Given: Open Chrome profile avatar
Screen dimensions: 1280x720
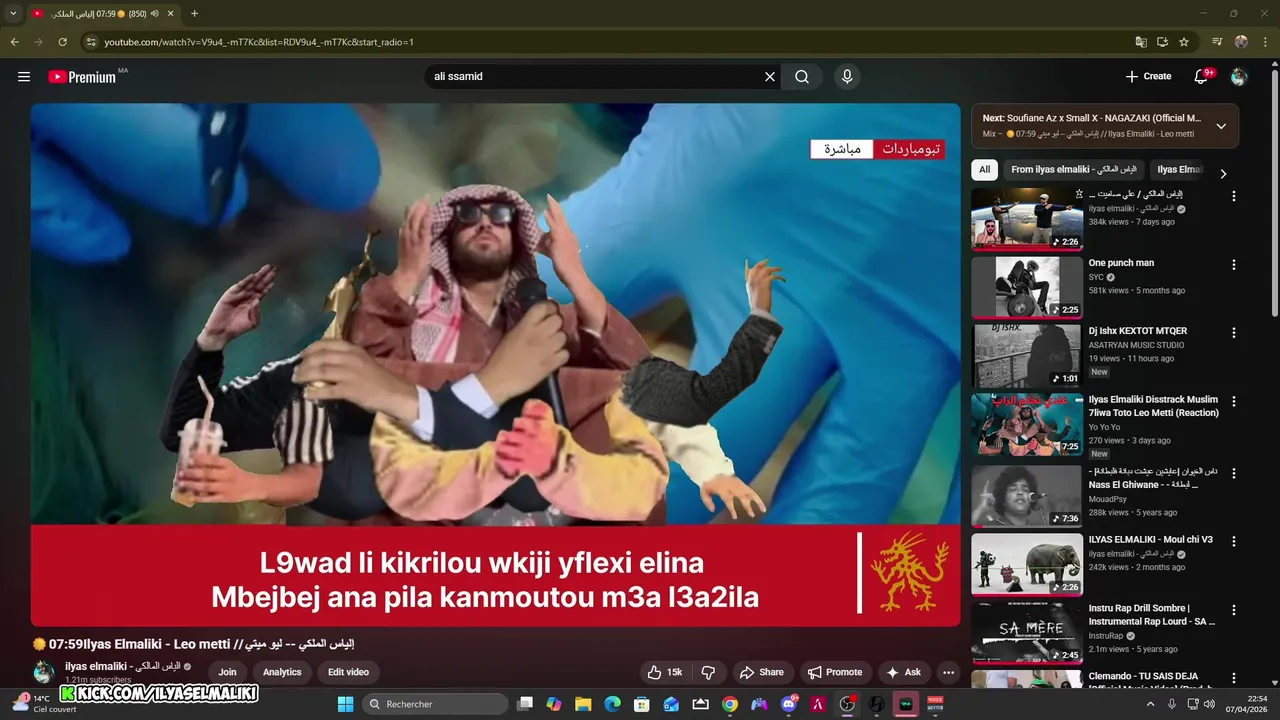Looking at the screenshot, I should [1241, 42].
